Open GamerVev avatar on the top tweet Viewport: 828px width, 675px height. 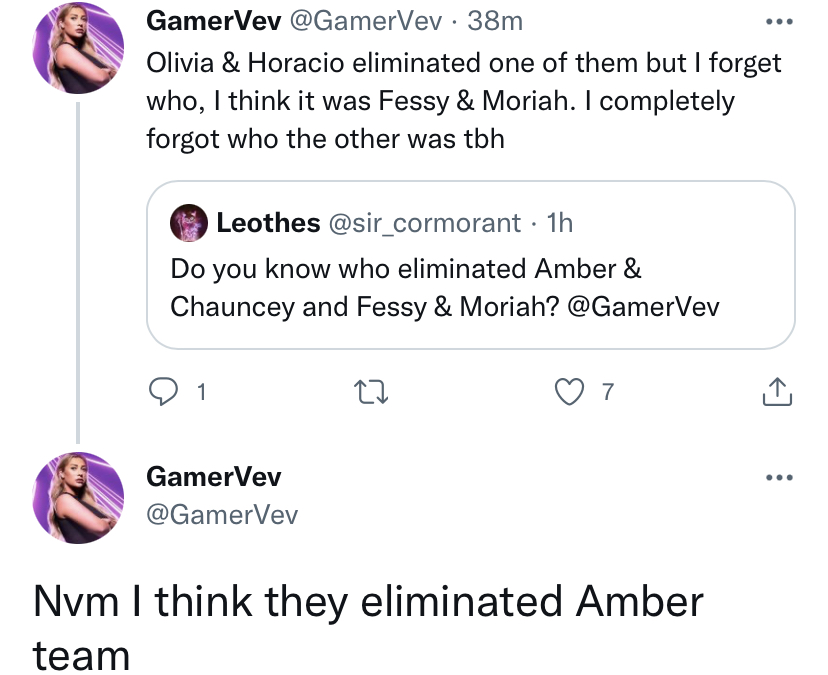[78, 48]
